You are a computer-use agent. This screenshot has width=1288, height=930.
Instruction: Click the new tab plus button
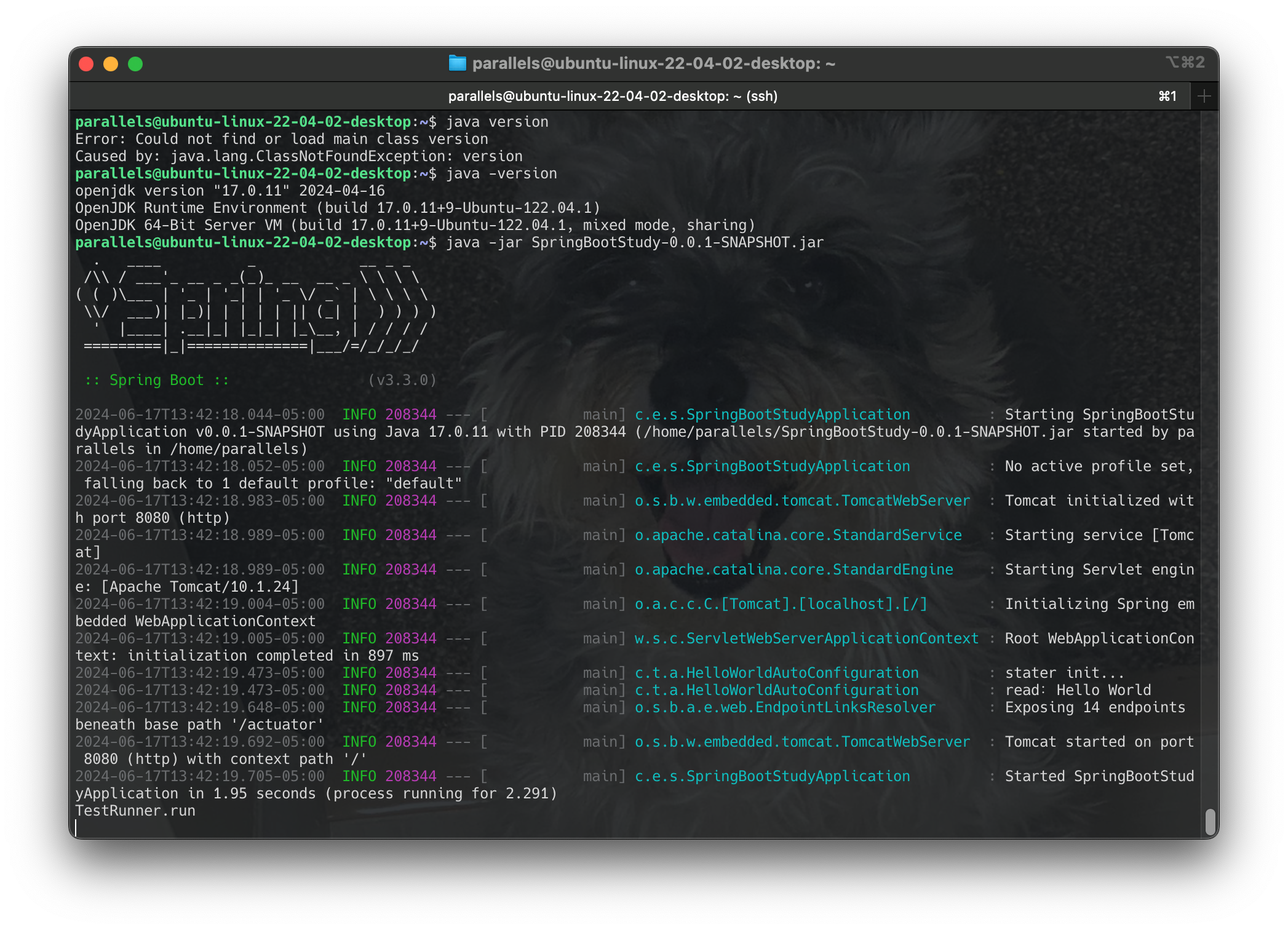tap(1204, 97)
